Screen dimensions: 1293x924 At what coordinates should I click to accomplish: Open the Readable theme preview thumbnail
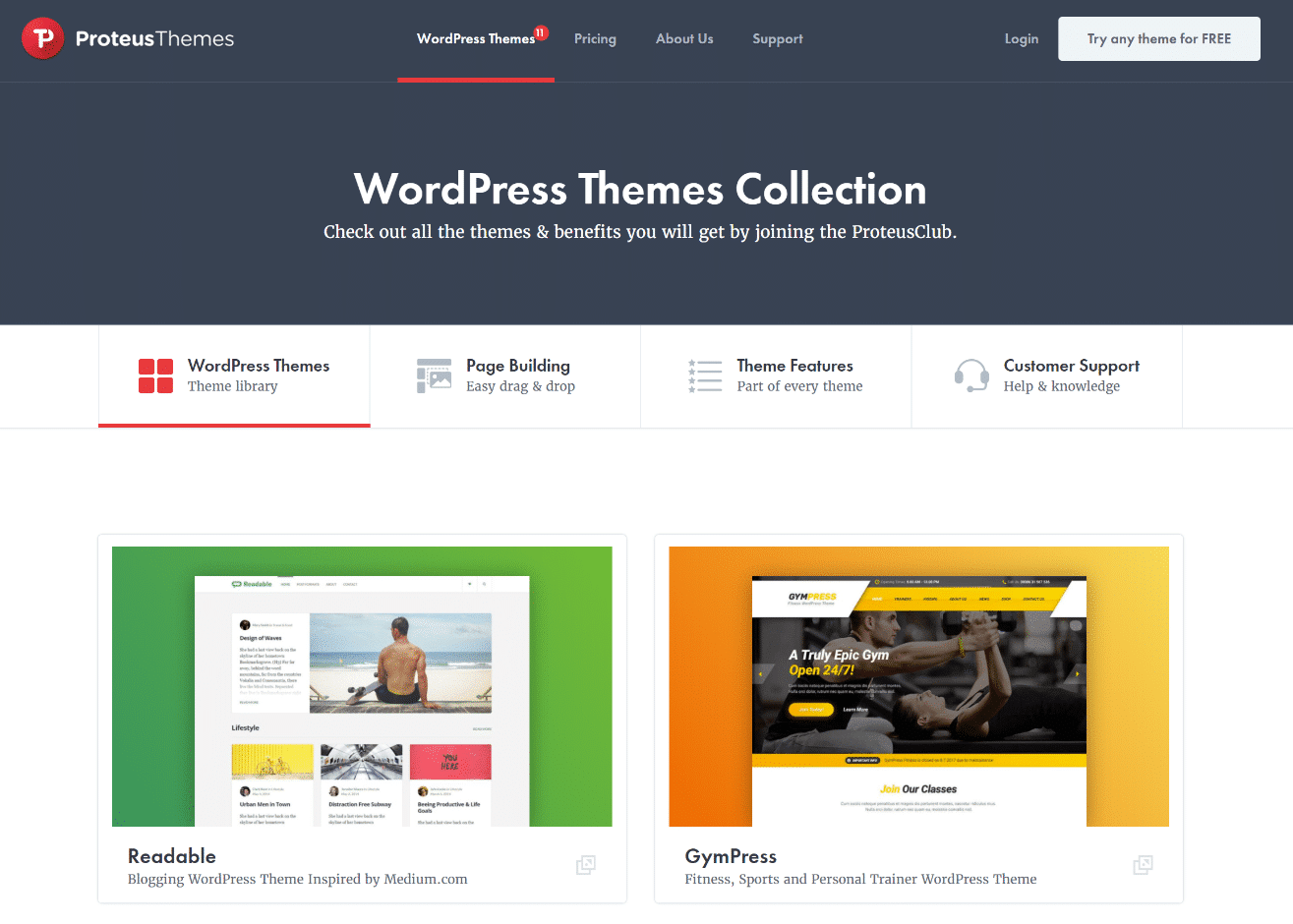362,686
